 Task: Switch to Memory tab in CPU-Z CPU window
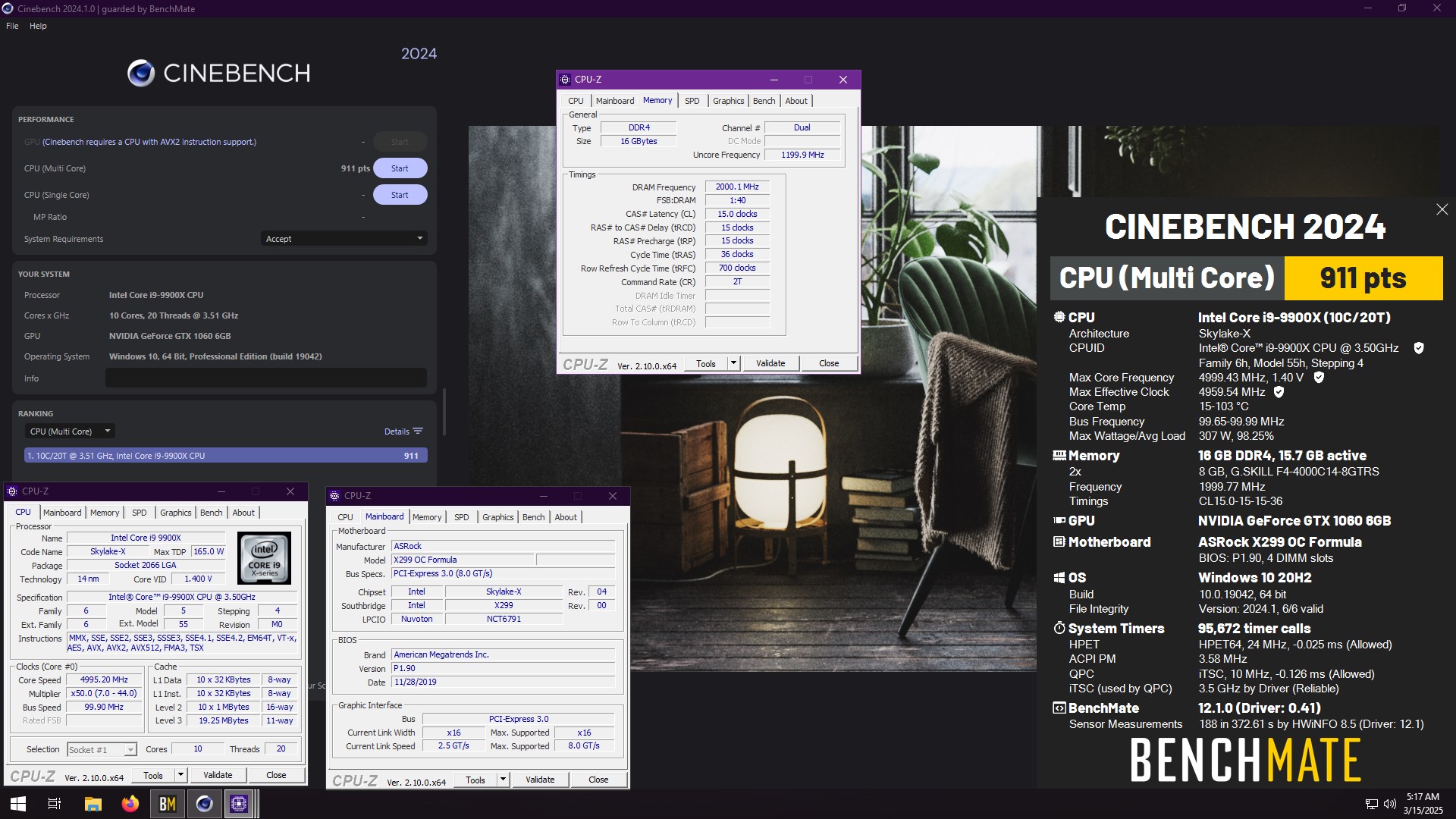click(x=105, y=513)
